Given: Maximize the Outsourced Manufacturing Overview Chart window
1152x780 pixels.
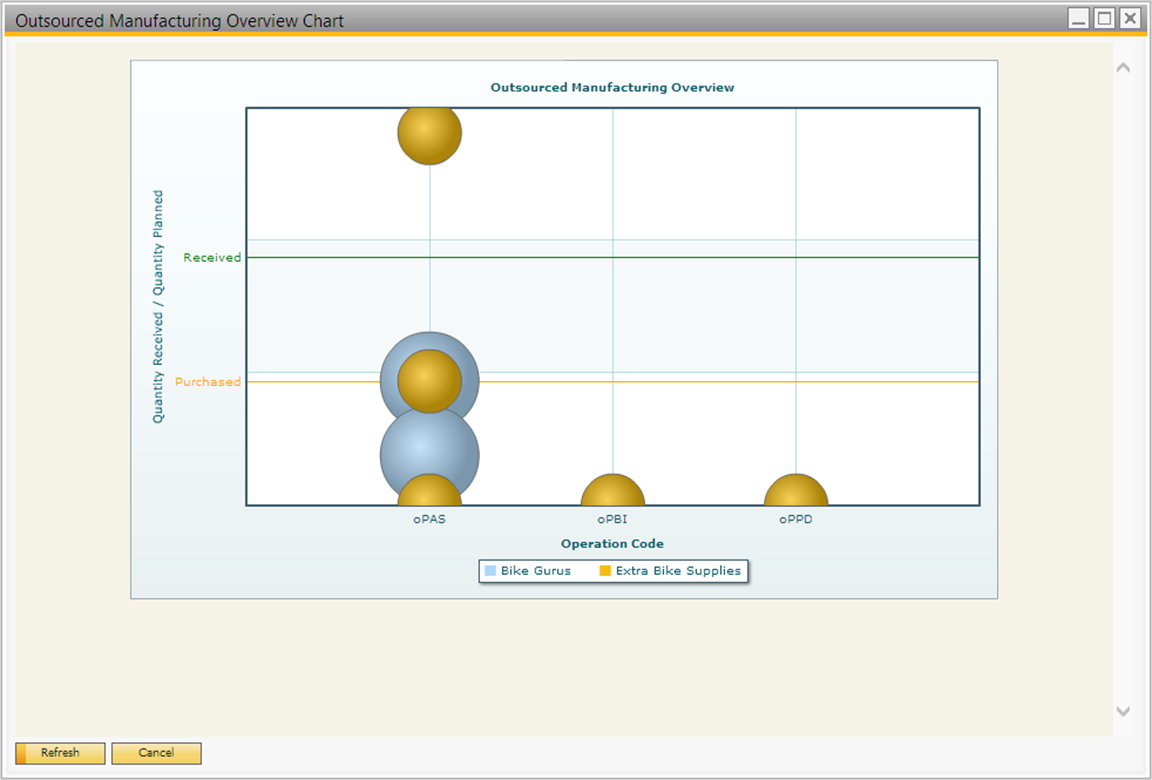Looking at the screenshot, I should click(x=1104, y=18).
